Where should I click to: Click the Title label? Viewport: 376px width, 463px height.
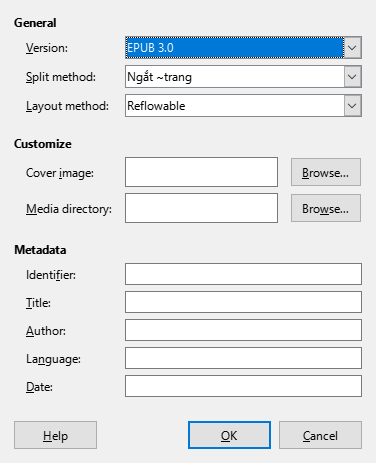[x=38, y=303]
